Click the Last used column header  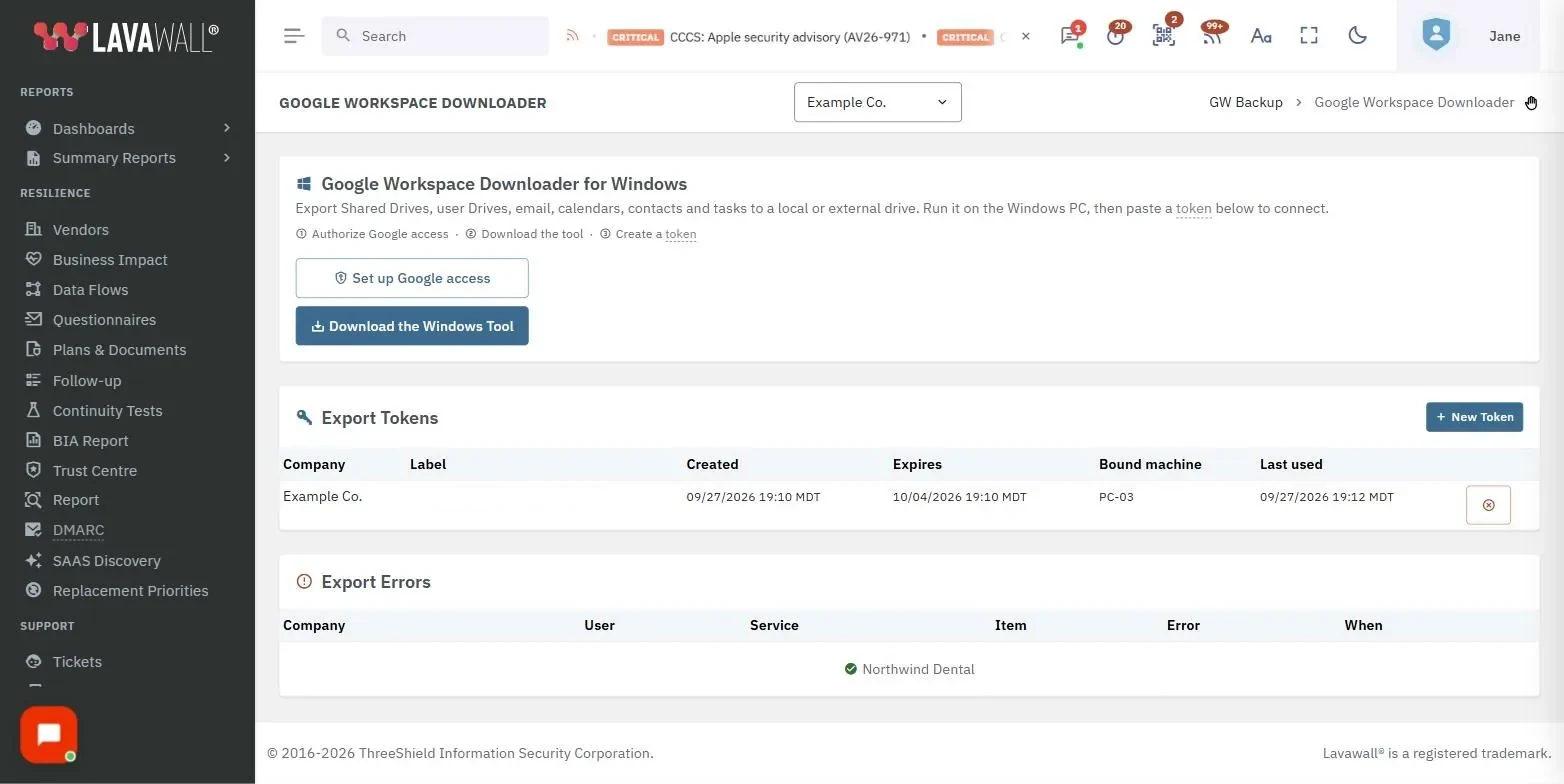click(1291, 464)
